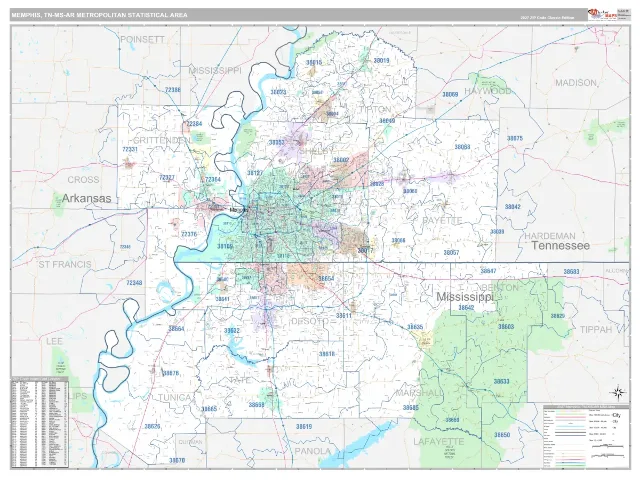Select ZIP code 38127
This screenshot has height=480, width=640.
click(255, 173)
